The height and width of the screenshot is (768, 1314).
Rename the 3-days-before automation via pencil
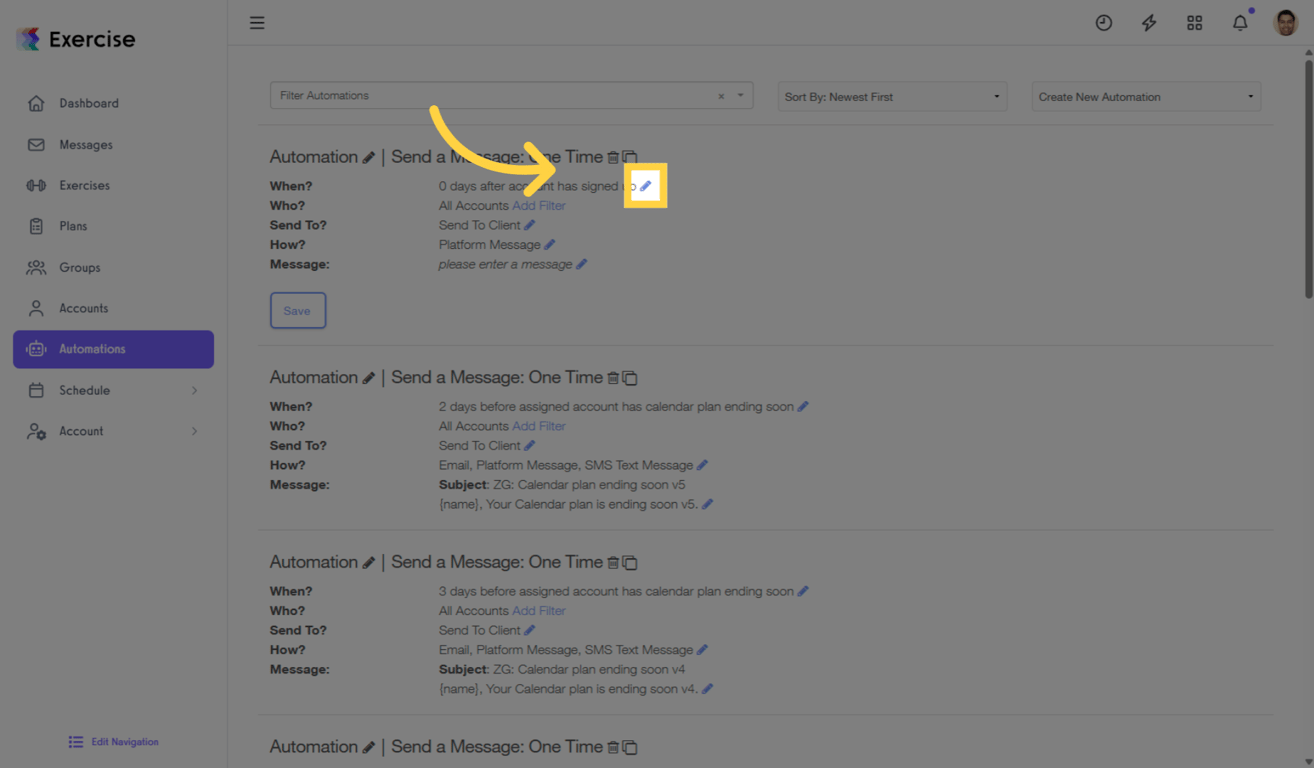click(369, 563)
